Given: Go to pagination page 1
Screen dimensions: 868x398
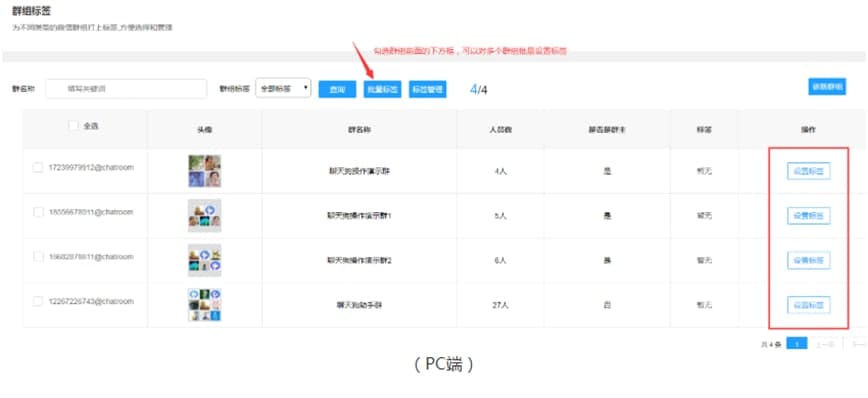Looking at the screenshot, I should 797,344.
